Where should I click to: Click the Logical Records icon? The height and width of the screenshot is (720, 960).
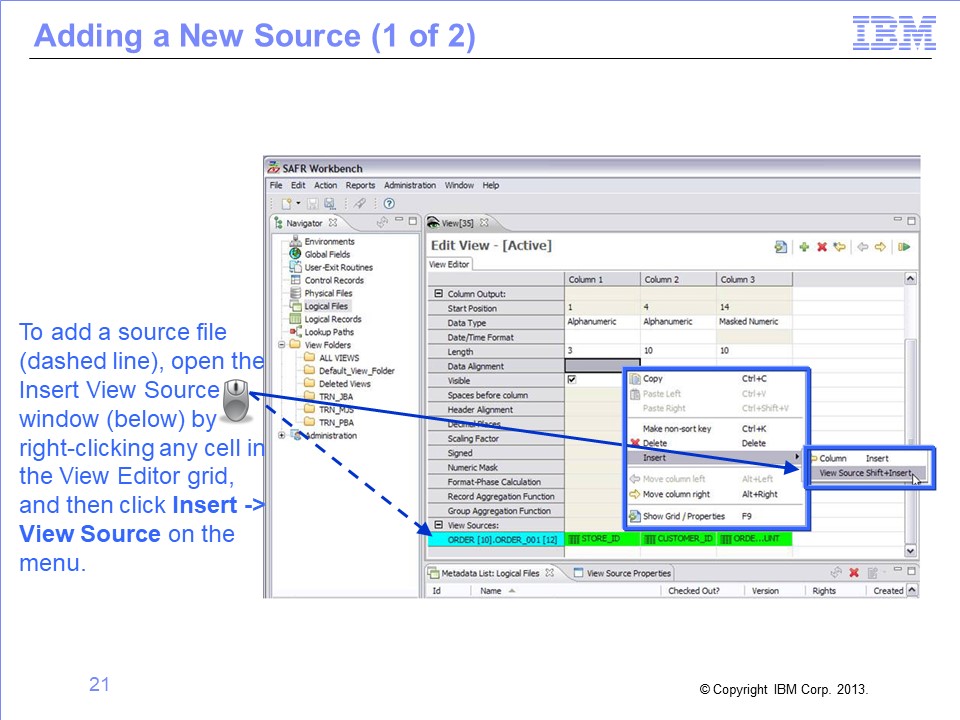point(295,319)
